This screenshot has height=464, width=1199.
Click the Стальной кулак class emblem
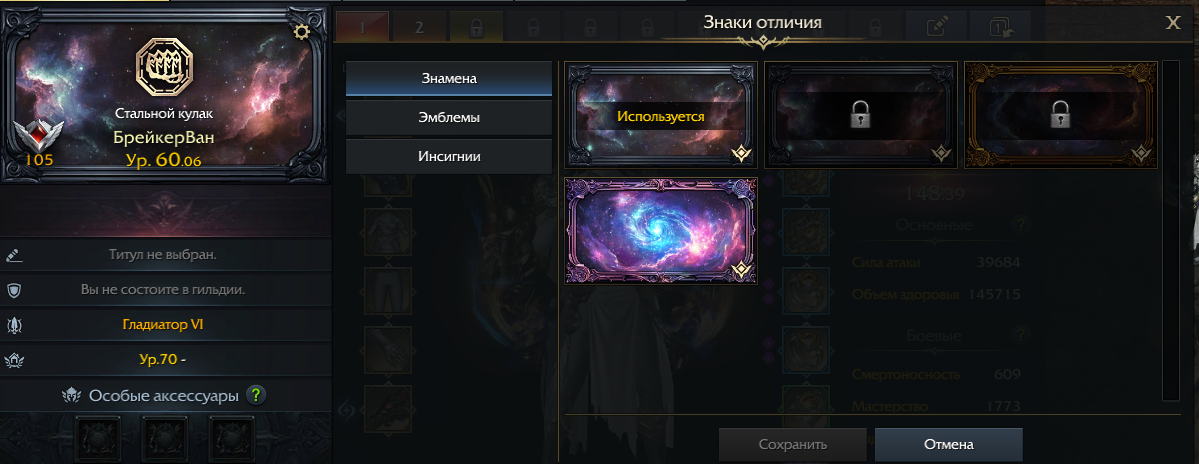[164, 67]
